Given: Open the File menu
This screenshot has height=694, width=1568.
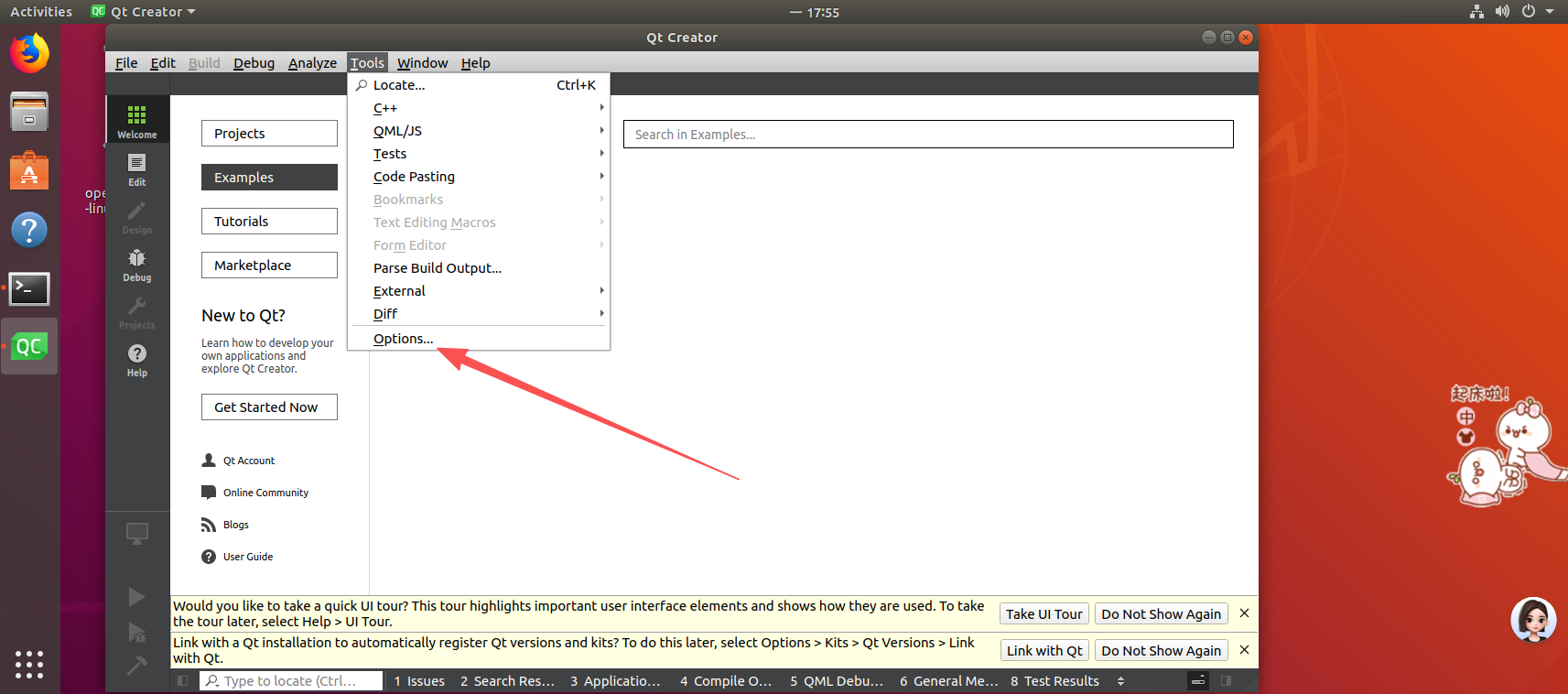Looking at the screenshot, I should pos(126,63).
